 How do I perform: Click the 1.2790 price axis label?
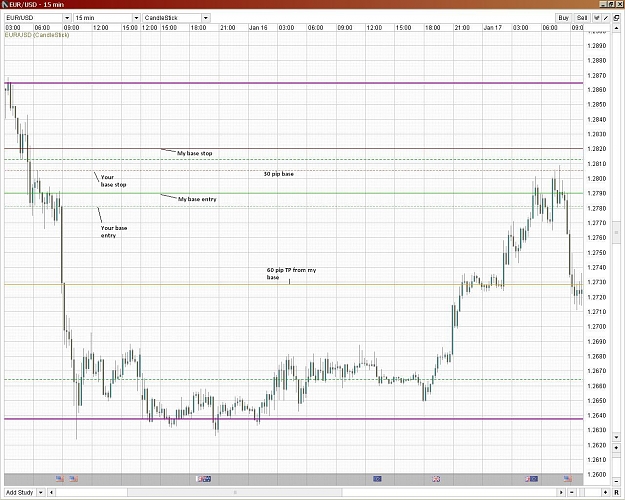point(597,193)
